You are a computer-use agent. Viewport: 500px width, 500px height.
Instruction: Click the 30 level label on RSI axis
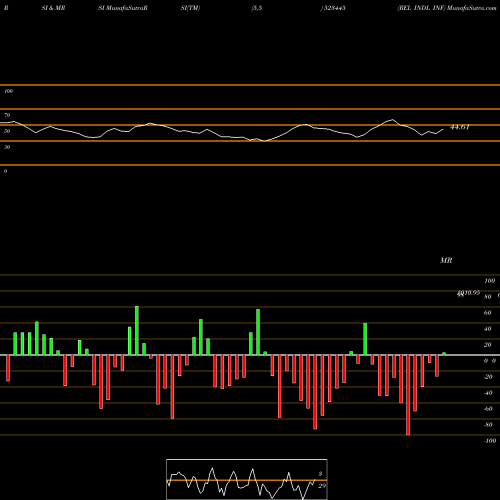tap(7, 147)
